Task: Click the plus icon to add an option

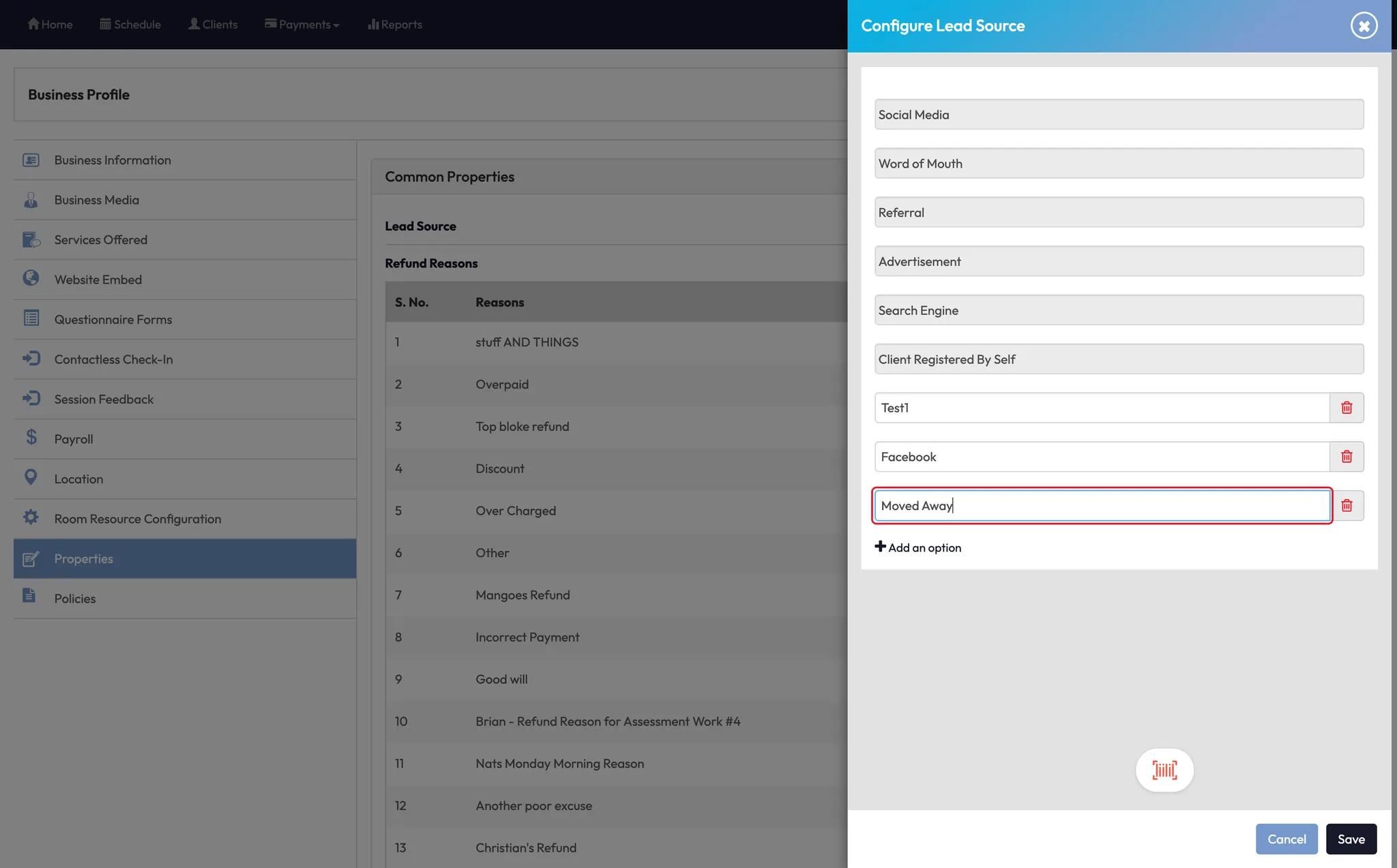Action: click(881, 547)
